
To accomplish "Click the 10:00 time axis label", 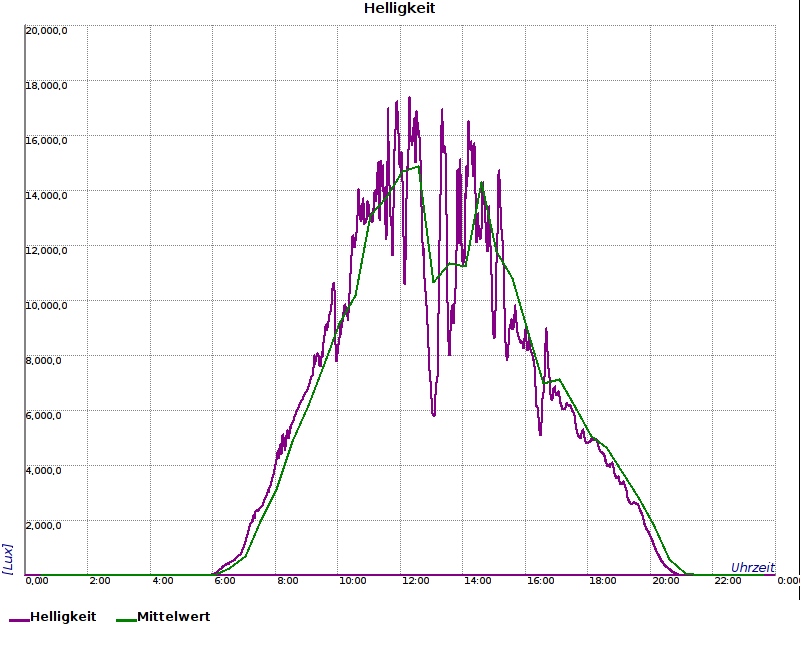I will 353,581.
